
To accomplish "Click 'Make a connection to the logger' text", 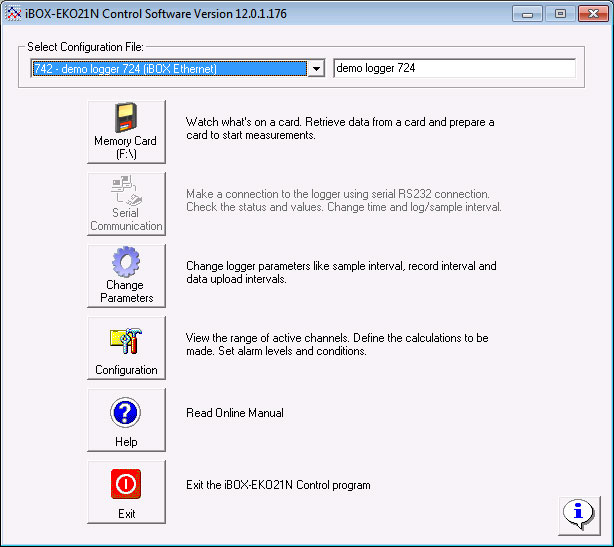I will pos(344,200).
